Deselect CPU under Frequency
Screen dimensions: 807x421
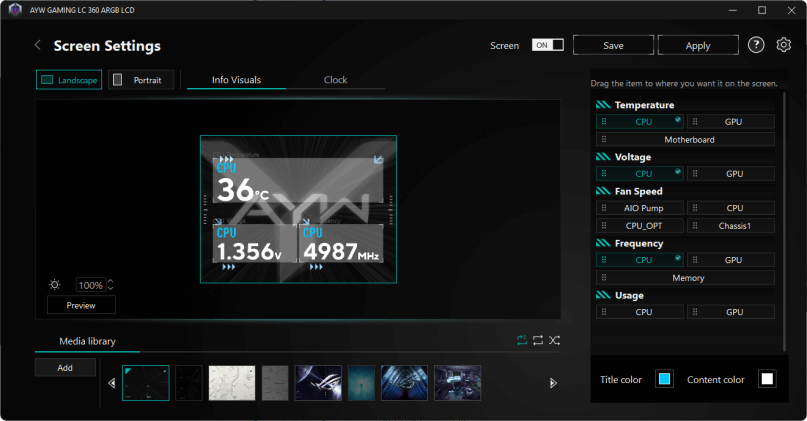(x=640, y=260)
